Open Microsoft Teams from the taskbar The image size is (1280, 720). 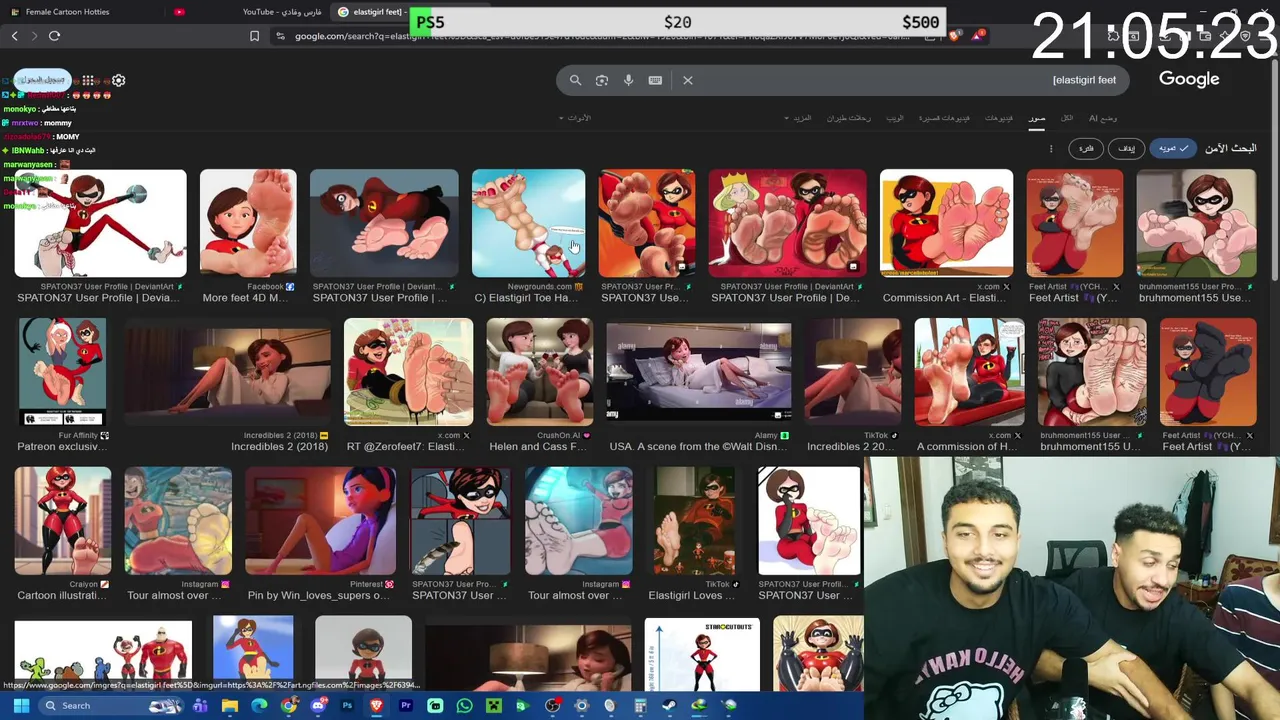(x=200, y=706)
